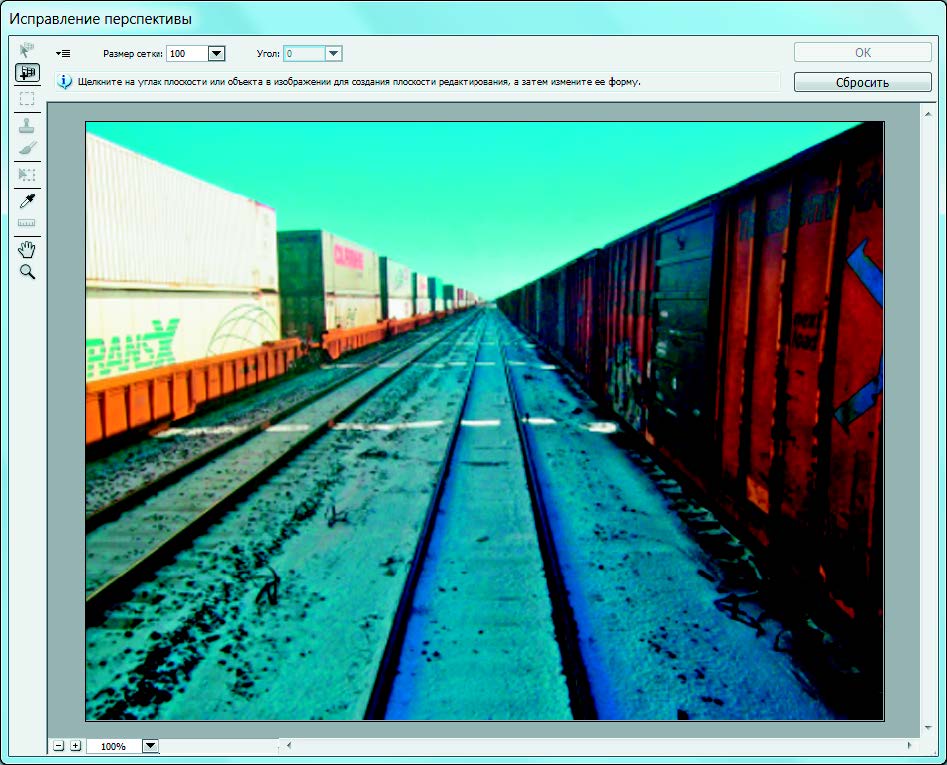Open the Vanishing Point settings flyout menu
The height and width of the screenshot is (765, 947).
click(63, 54)
